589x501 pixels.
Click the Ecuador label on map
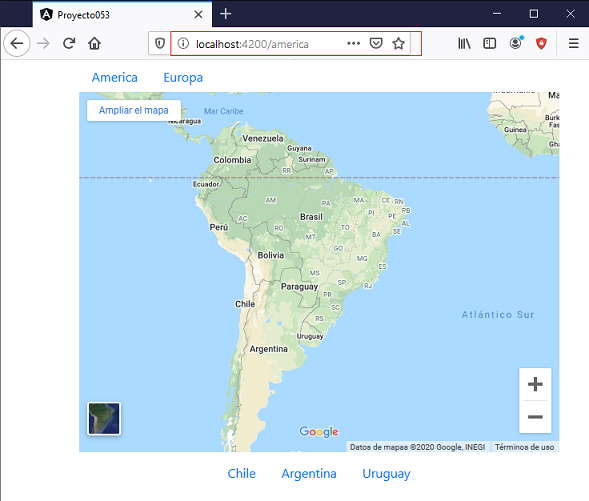tap(206, 184)
